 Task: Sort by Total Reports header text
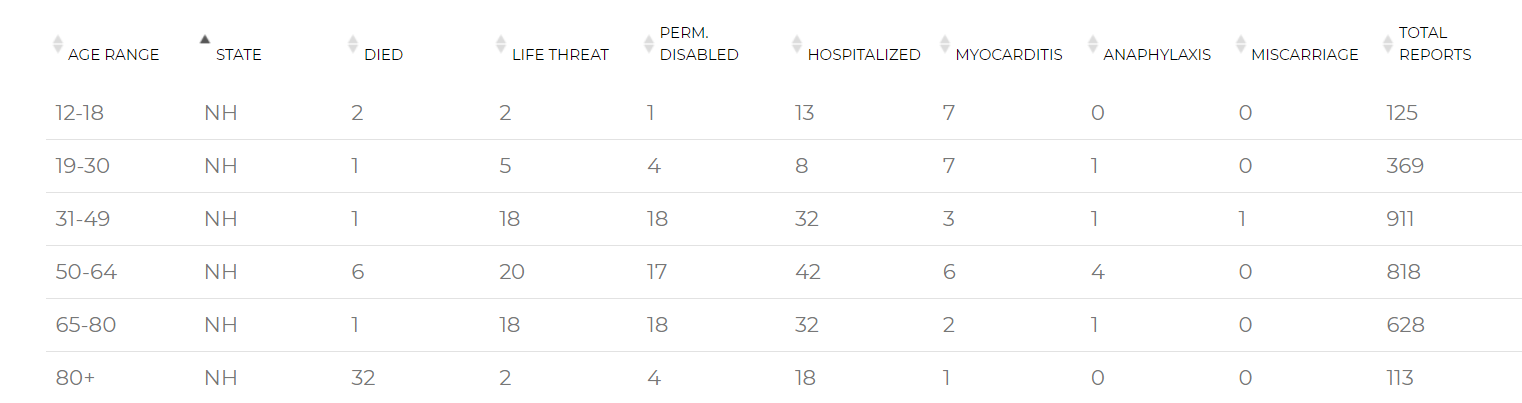click(x=1435, y=44)
